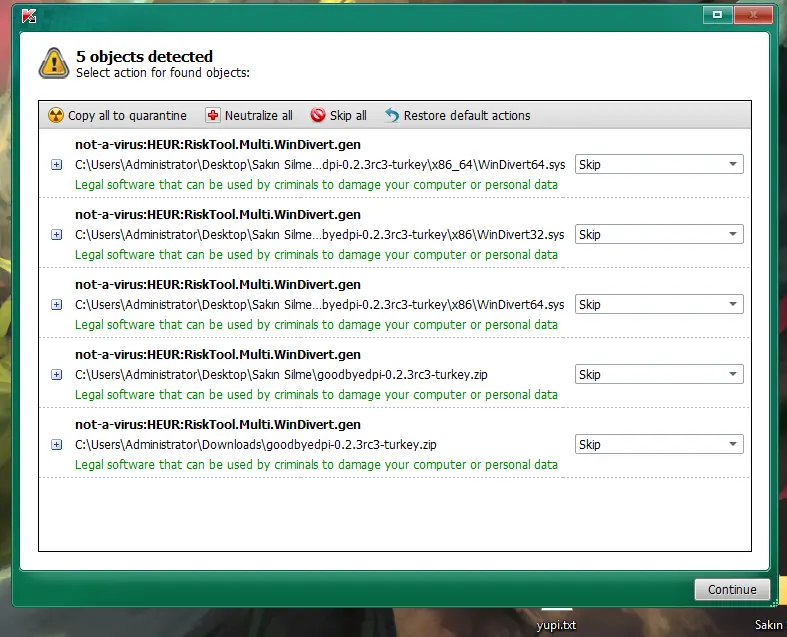Select Restore default actions
Image resolution: width=787 pixels, height=637 pixels.
[x=457, y=115]
